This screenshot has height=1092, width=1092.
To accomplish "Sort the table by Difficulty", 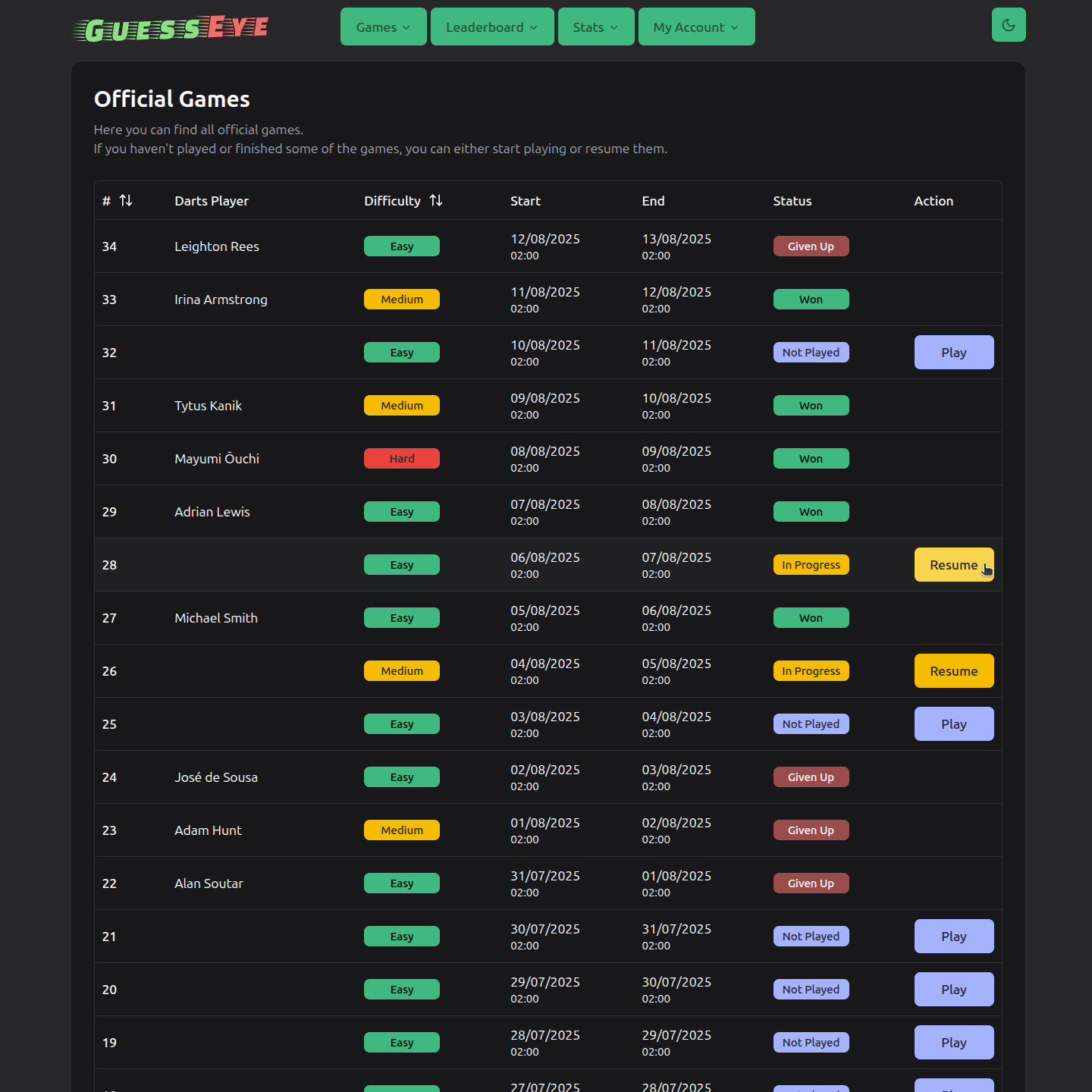I will pyautogui.click(x=436, y=200).
